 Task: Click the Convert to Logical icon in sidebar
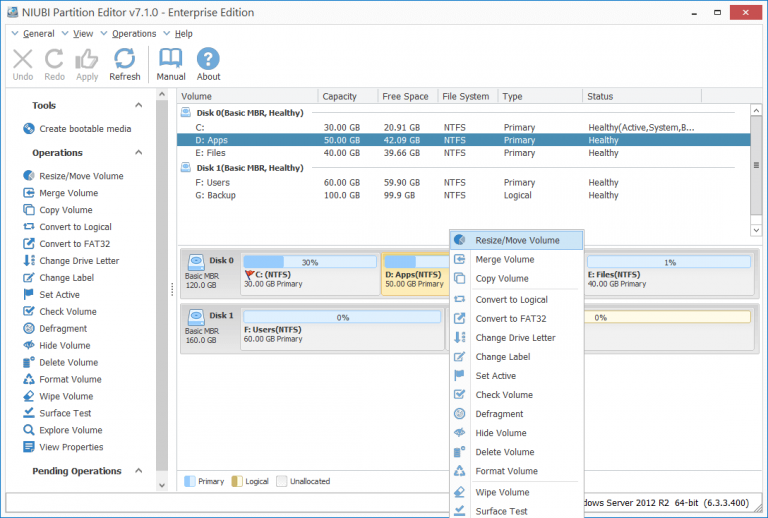(x=28, y=227)
